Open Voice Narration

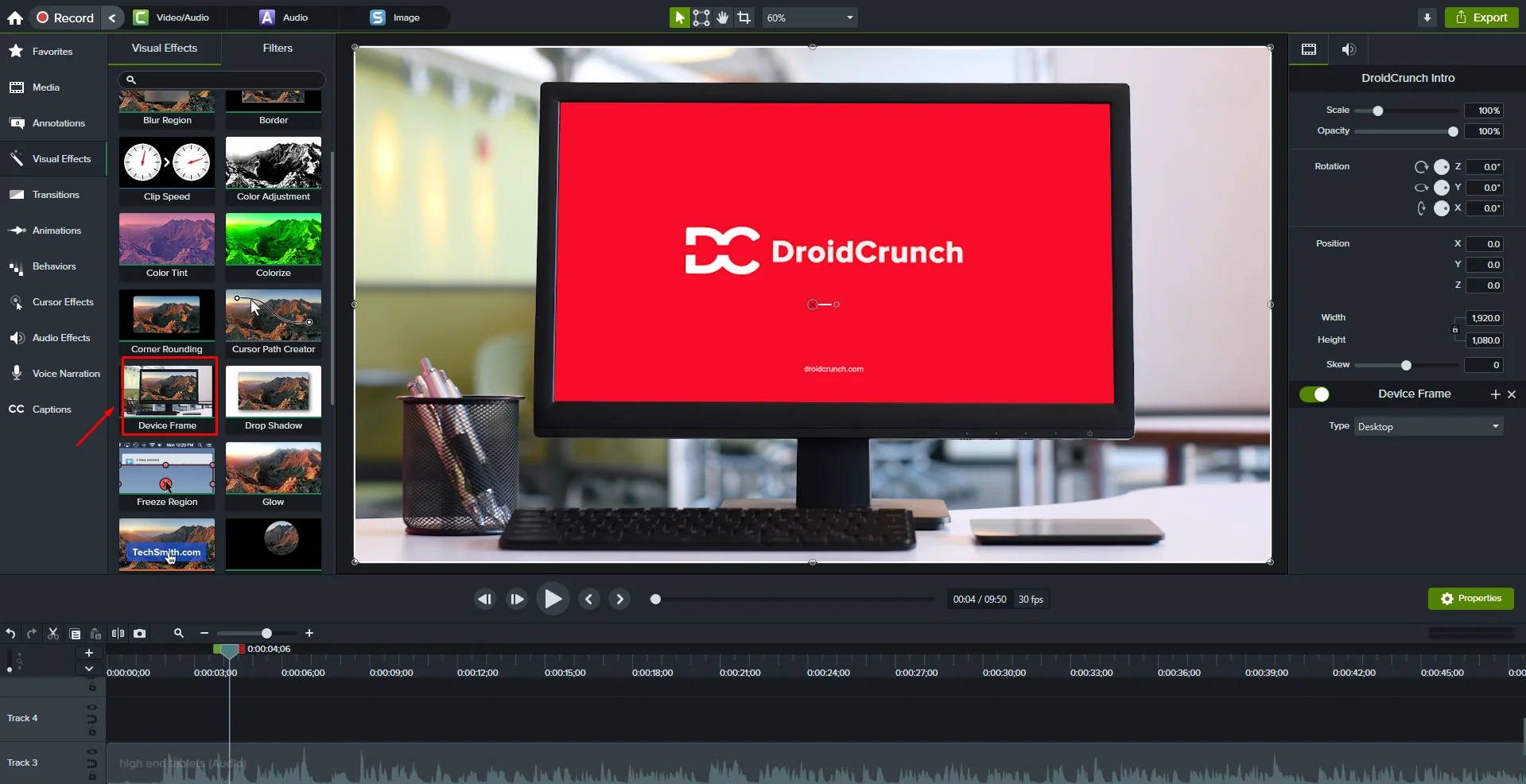coord(52,374)
